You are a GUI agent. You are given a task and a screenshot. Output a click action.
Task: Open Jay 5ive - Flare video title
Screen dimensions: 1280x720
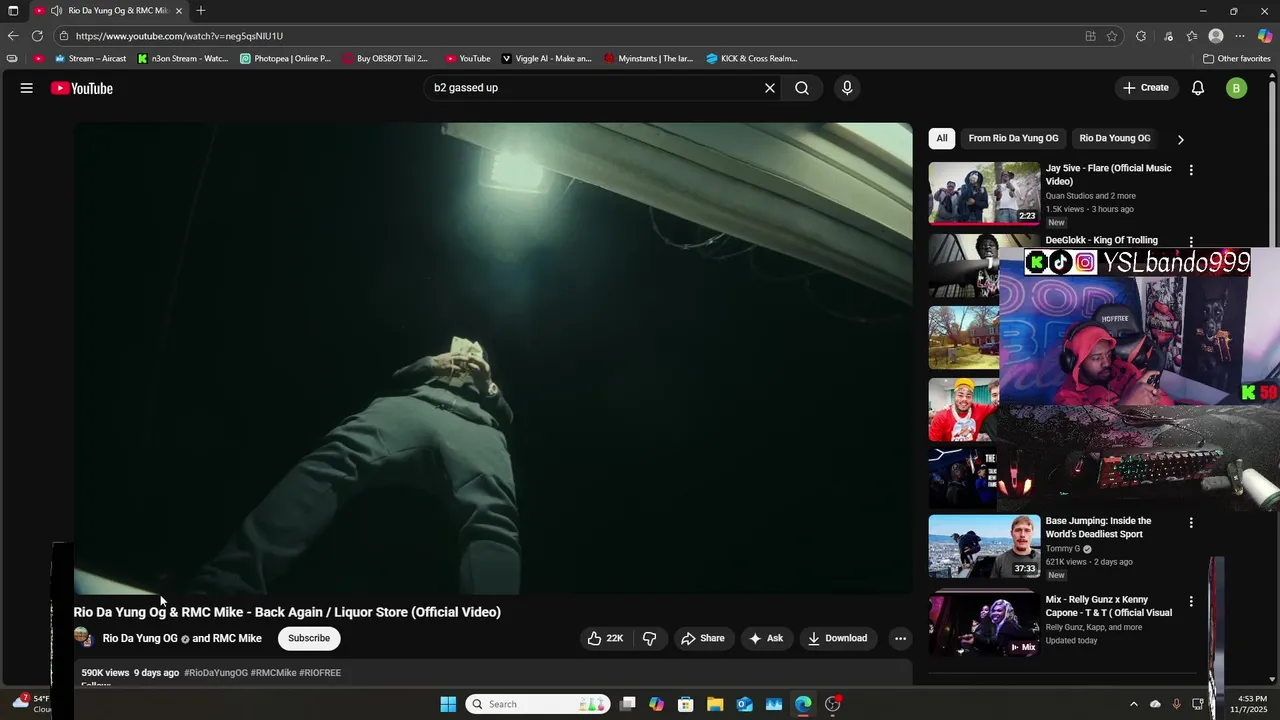click(1108, 175)
